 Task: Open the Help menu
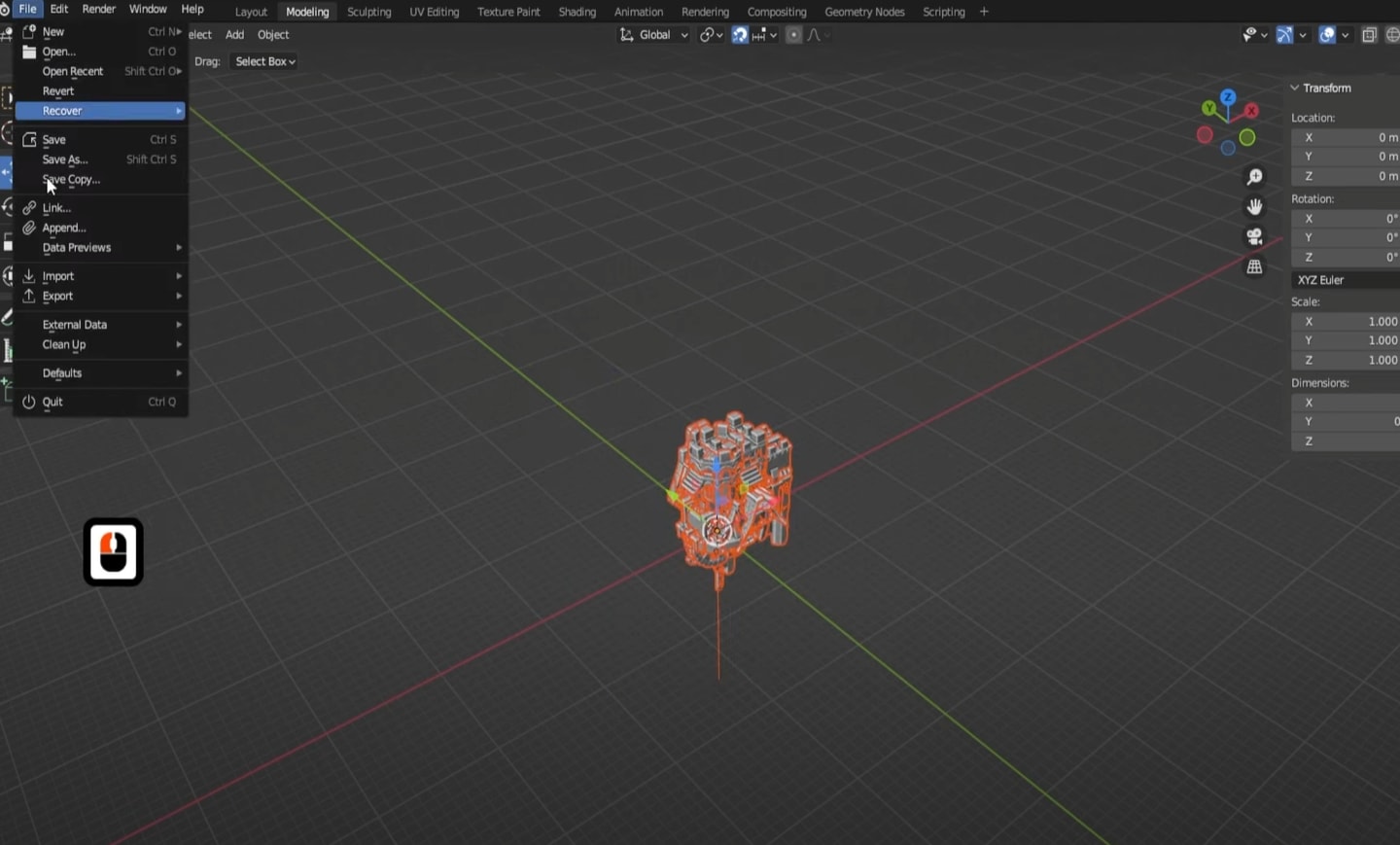pos(192,9)
